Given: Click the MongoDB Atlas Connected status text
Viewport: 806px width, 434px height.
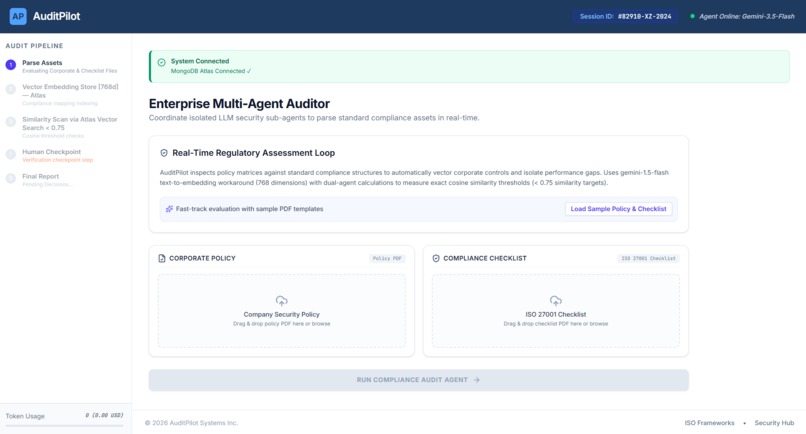Looking at the screenshot, I should pos(211,71).
